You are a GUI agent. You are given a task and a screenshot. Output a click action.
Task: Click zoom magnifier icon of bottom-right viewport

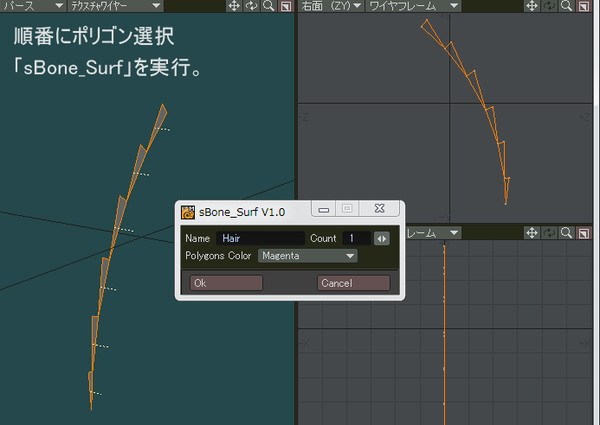pyautogui.click(x=567, y=233)
